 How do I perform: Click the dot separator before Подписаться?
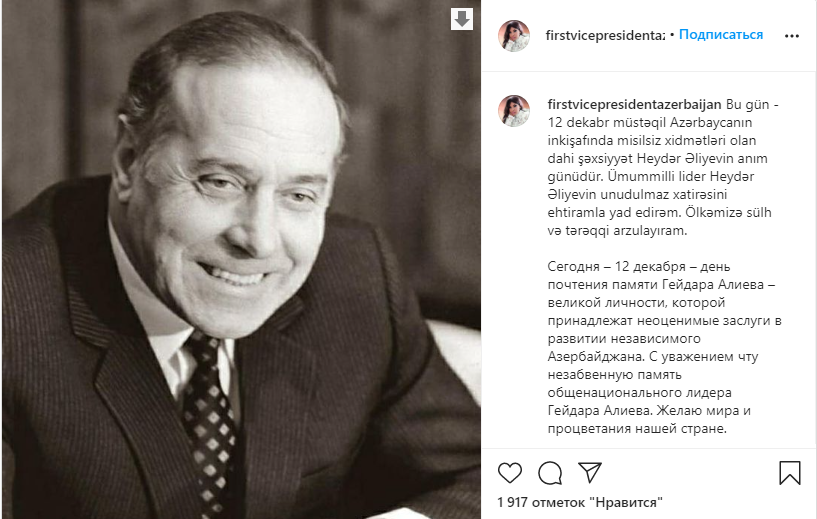point(672,35)
